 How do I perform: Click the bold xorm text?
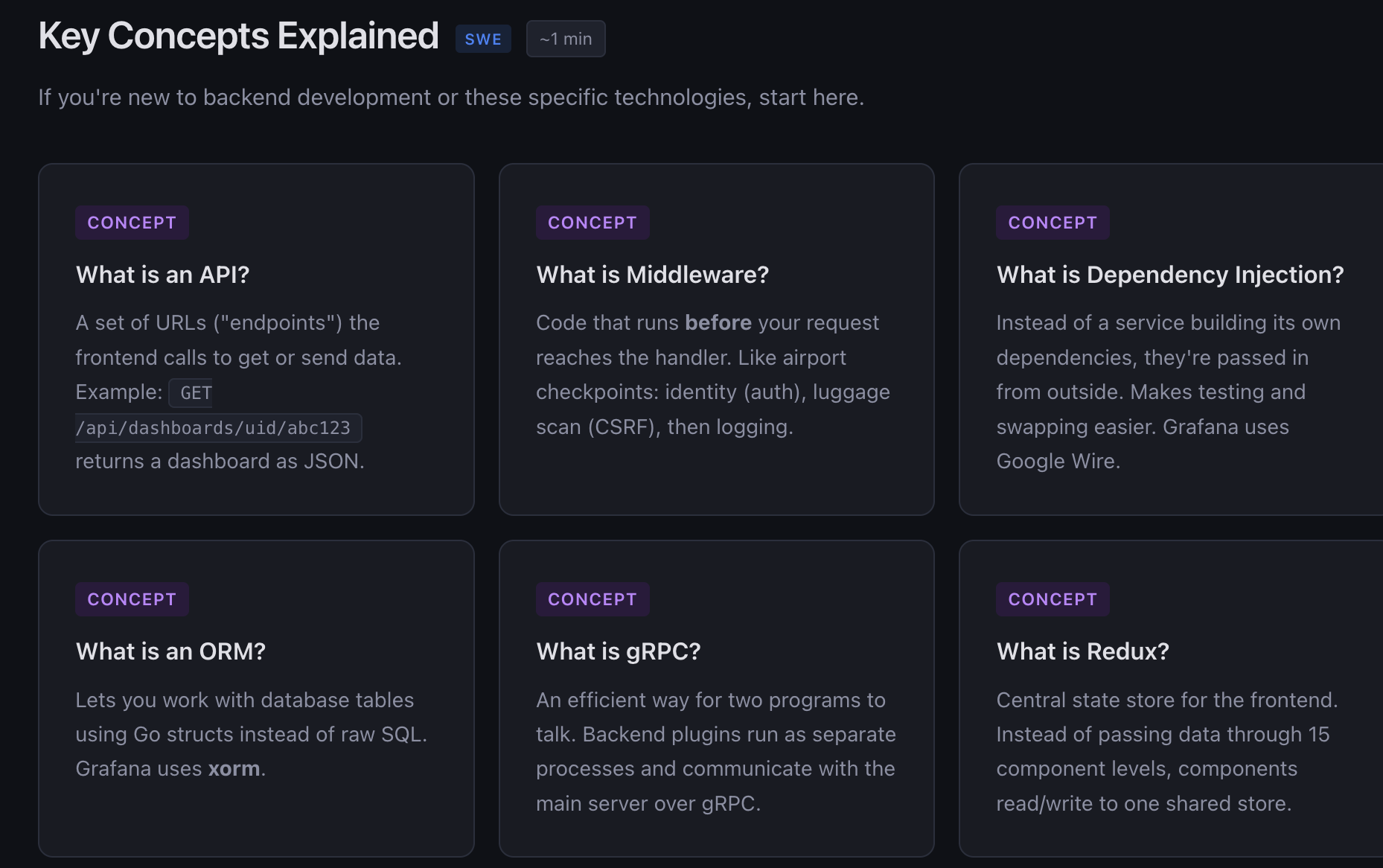pos(234,769)
